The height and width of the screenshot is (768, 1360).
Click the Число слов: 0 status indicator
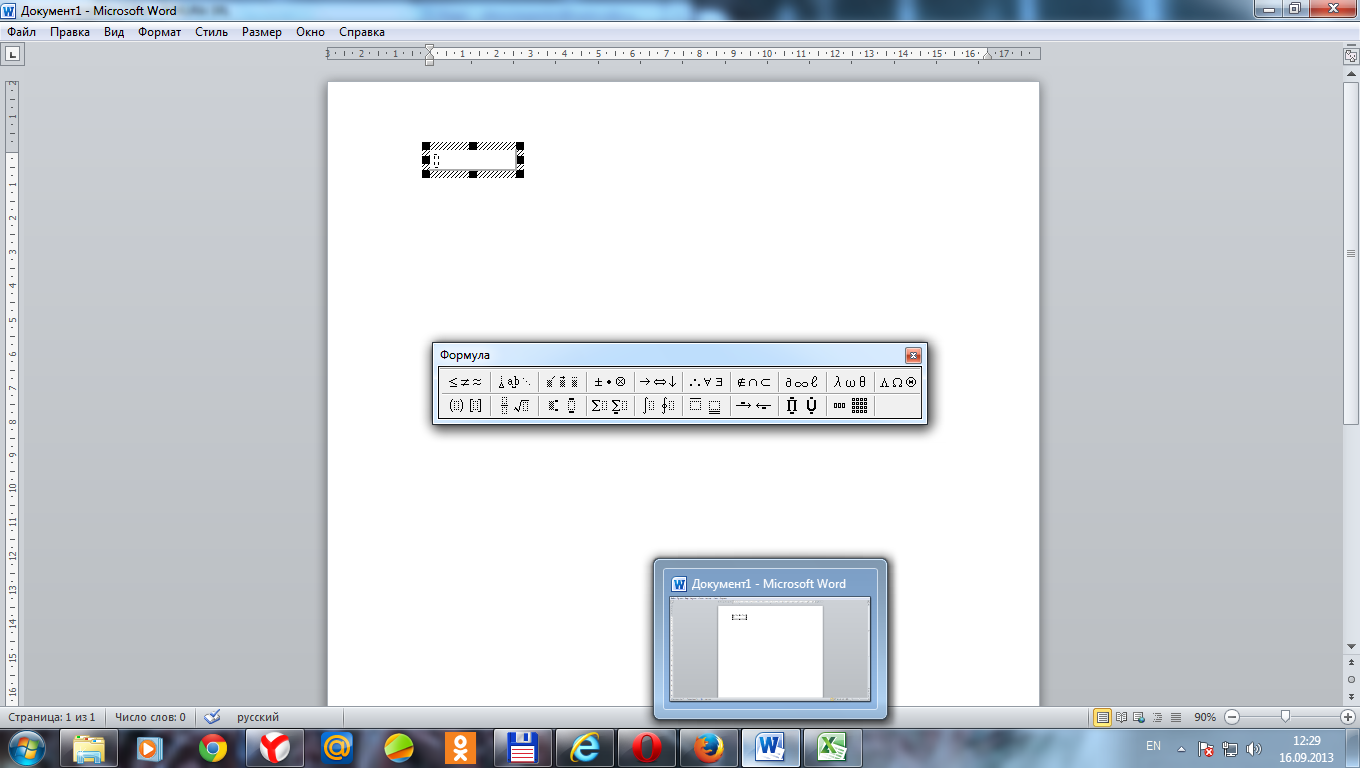(150, 717)
